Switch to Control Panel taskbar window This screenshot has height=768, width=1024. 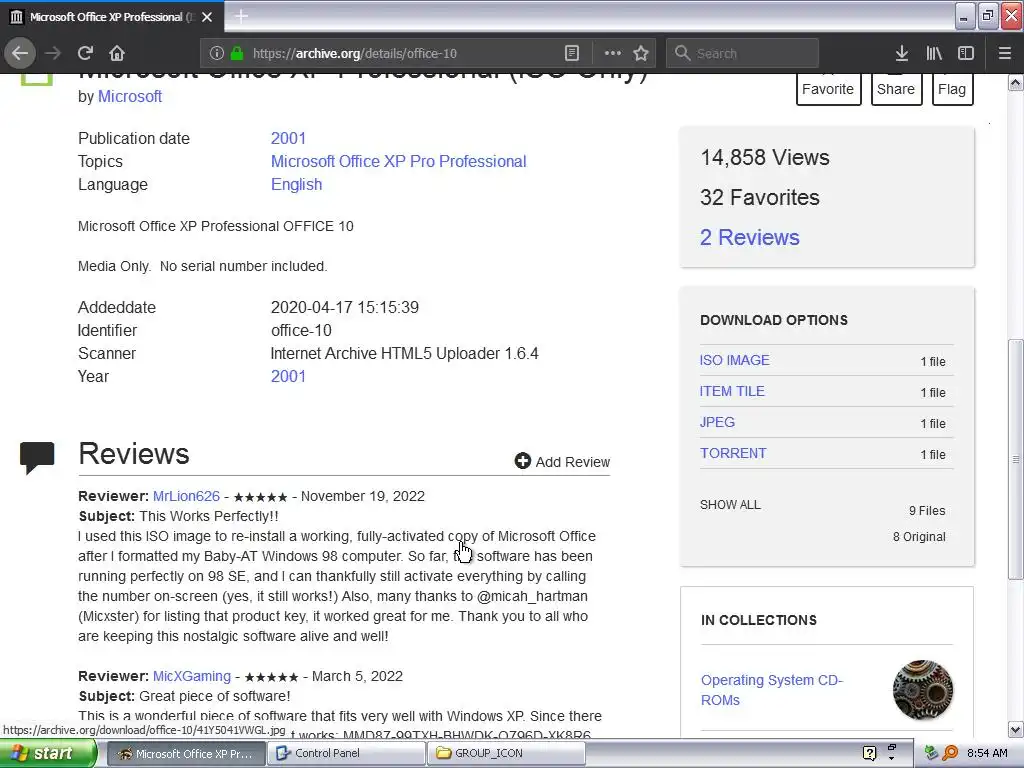pyautogui.click(x=346, y=753)
